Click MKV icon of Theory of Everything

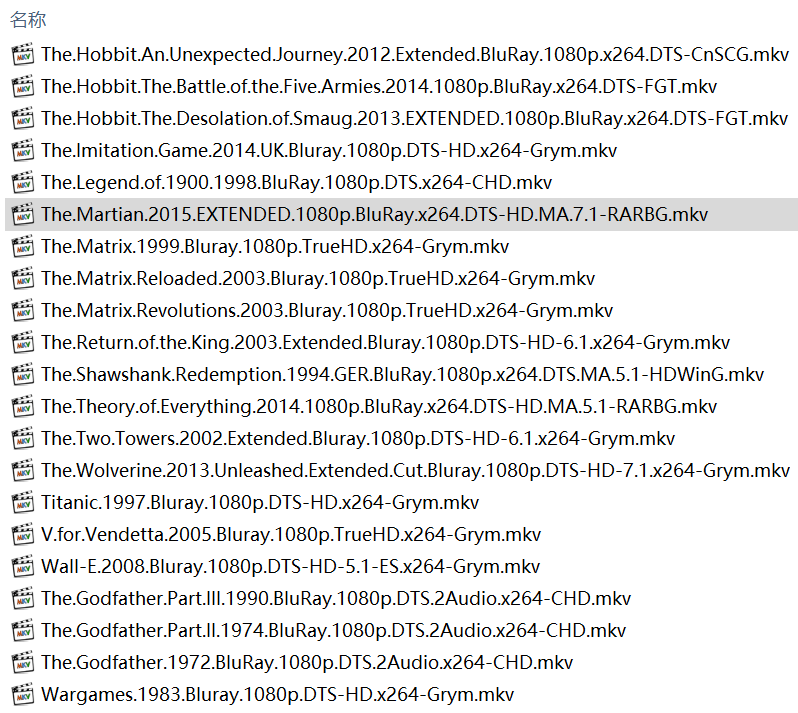23,407
